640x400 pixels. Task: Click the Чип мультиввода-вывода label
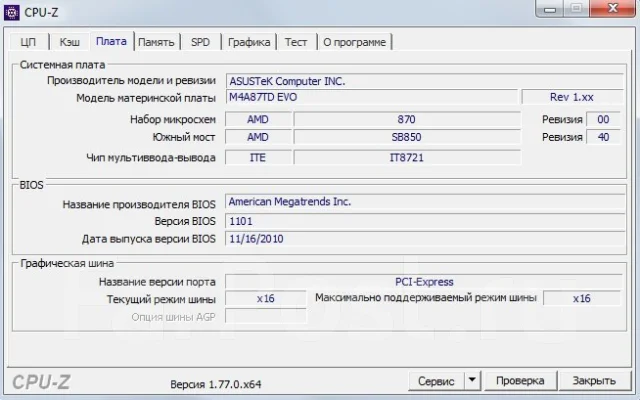tap(151, 158)
